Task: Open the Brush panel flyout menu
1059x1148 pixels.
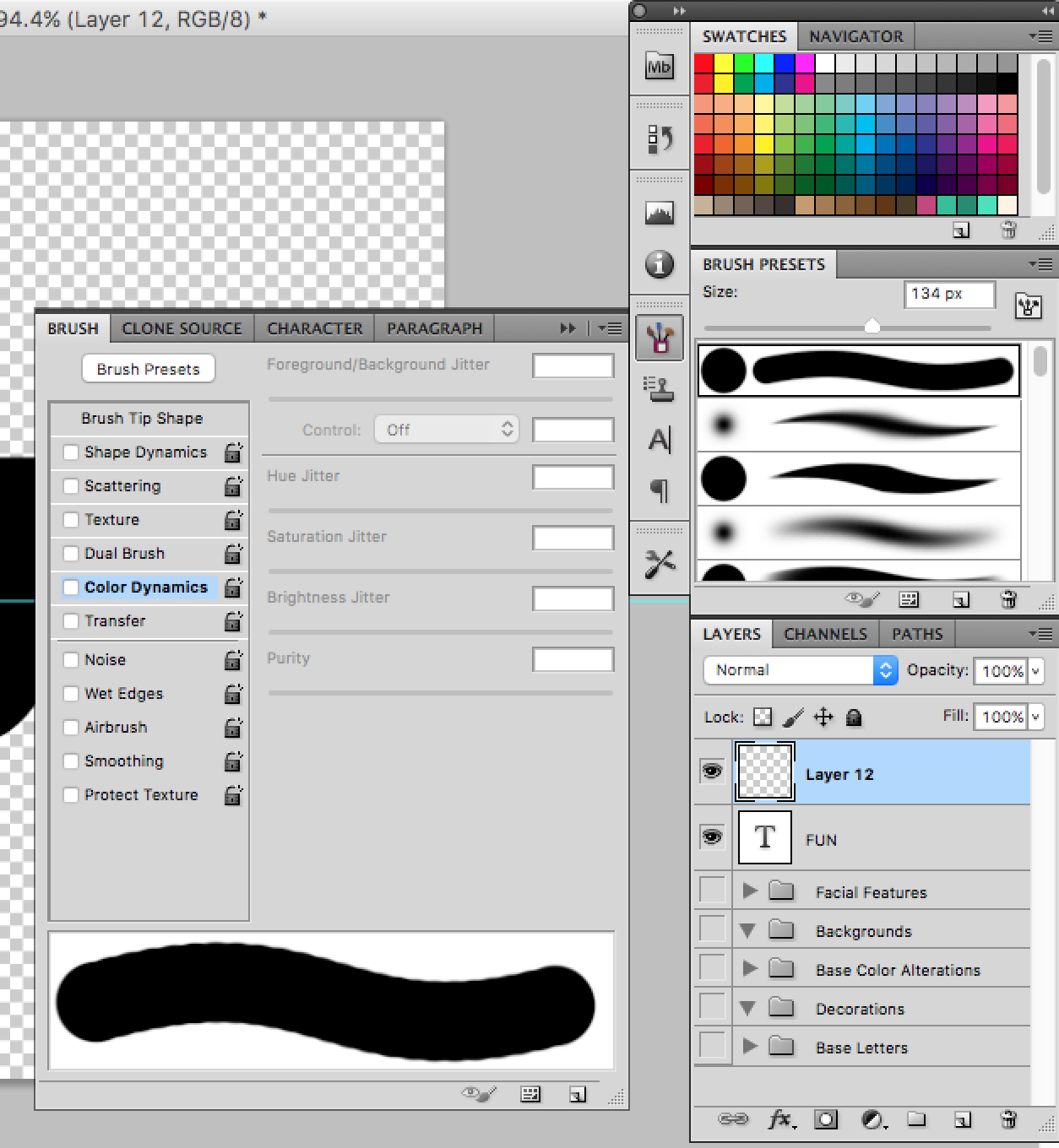Action: [x=610, y=328]
